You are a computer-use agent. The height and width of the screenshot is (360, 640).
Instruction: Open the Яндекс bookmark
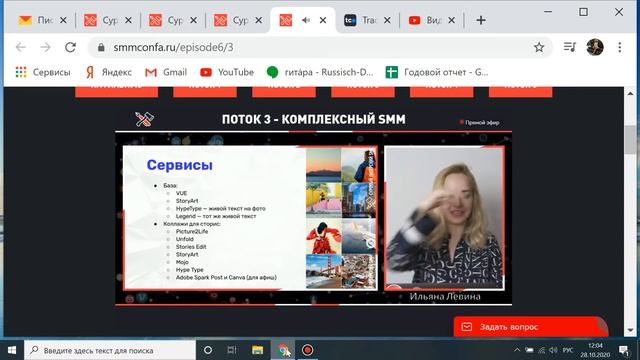point(109,72)
